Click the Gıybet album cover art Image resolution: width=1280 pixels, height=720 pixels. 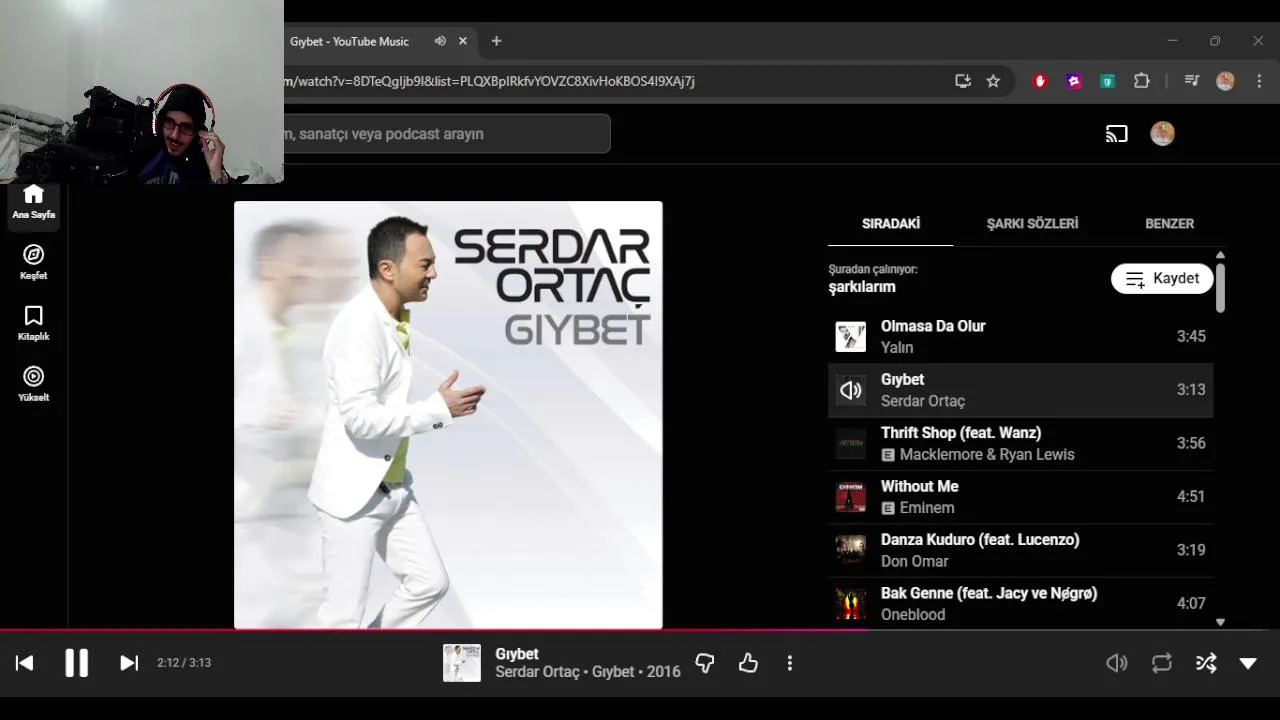click(448, 415)
